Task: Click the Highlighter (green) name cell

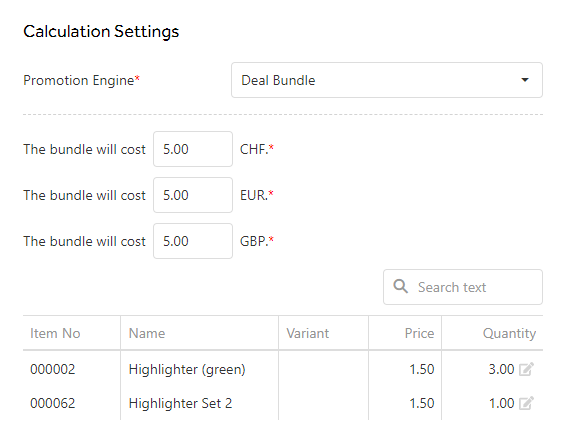Action: pos(187,369)
